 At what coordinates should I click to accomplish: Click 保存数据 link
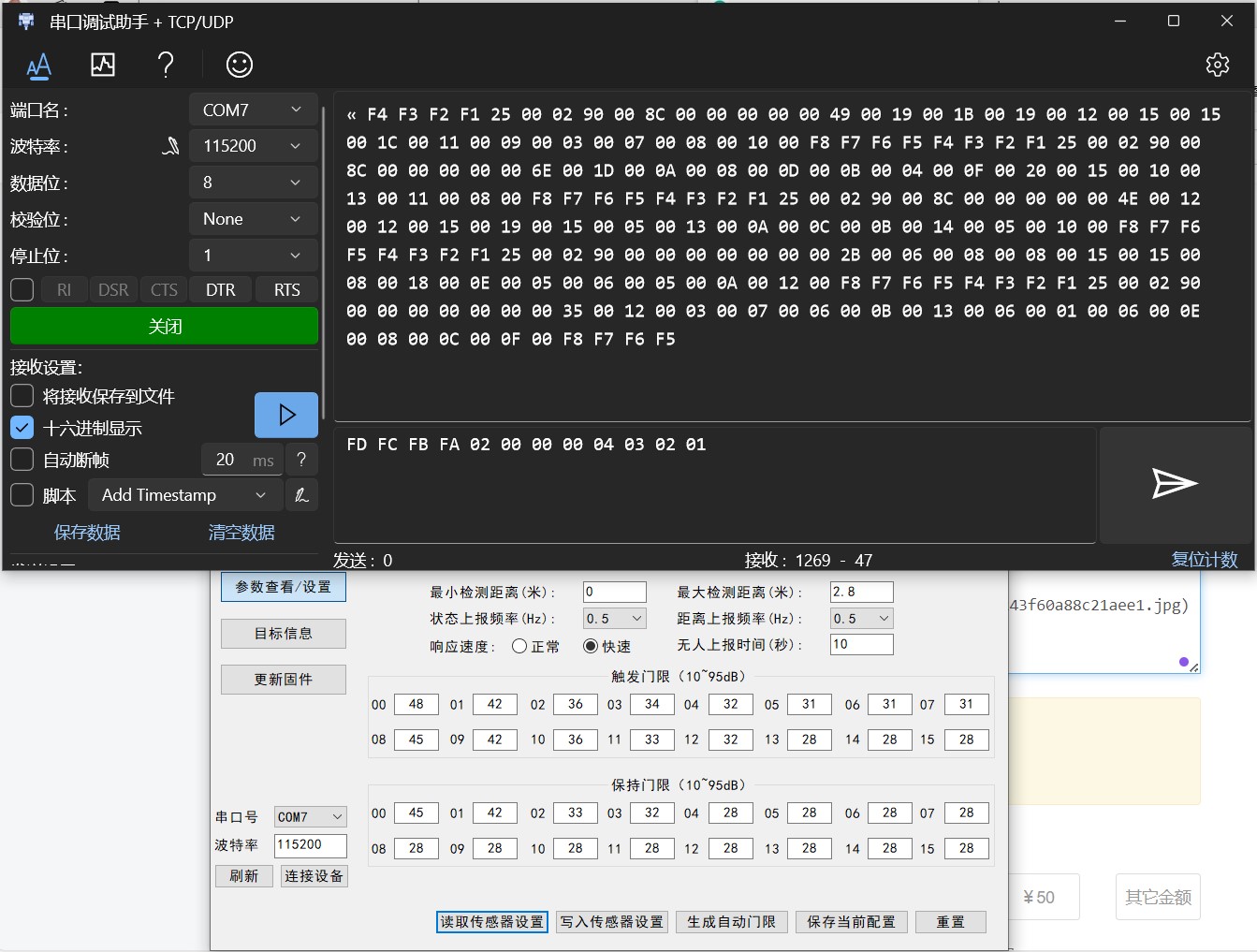(x=87, y=533)
